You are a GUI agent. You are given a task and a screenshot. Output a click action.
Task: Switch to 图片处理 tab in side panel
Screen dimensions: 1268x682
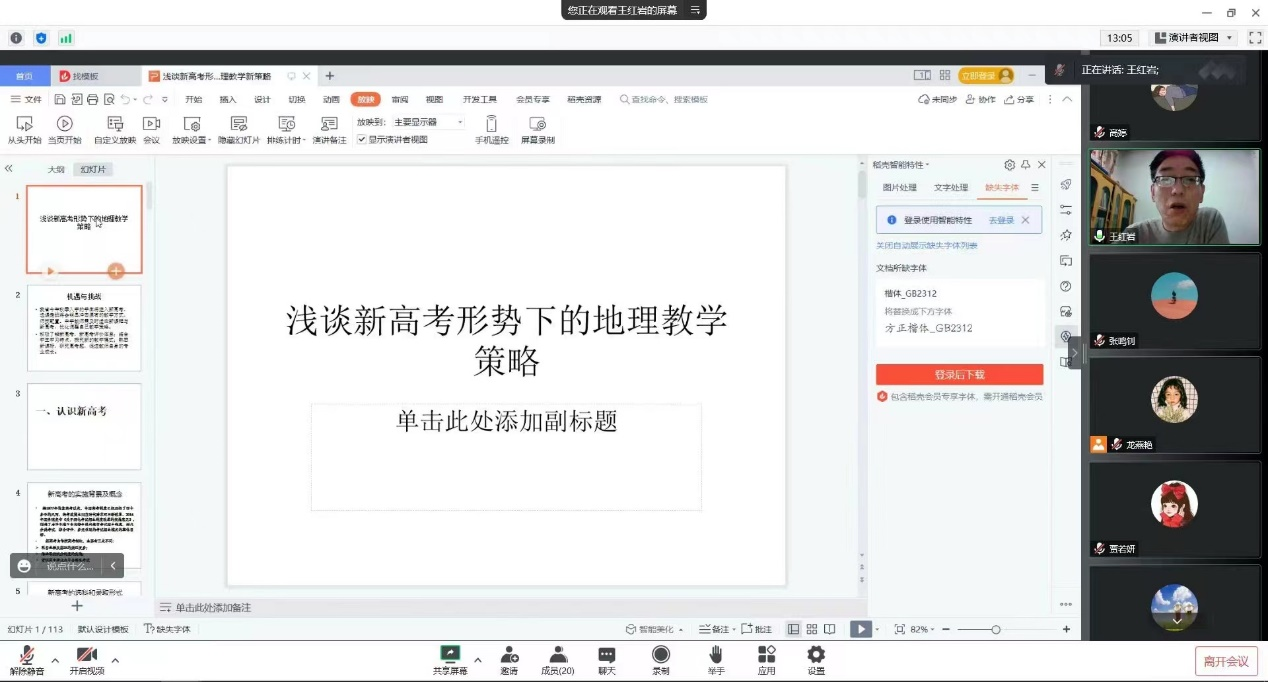[899, 187]
